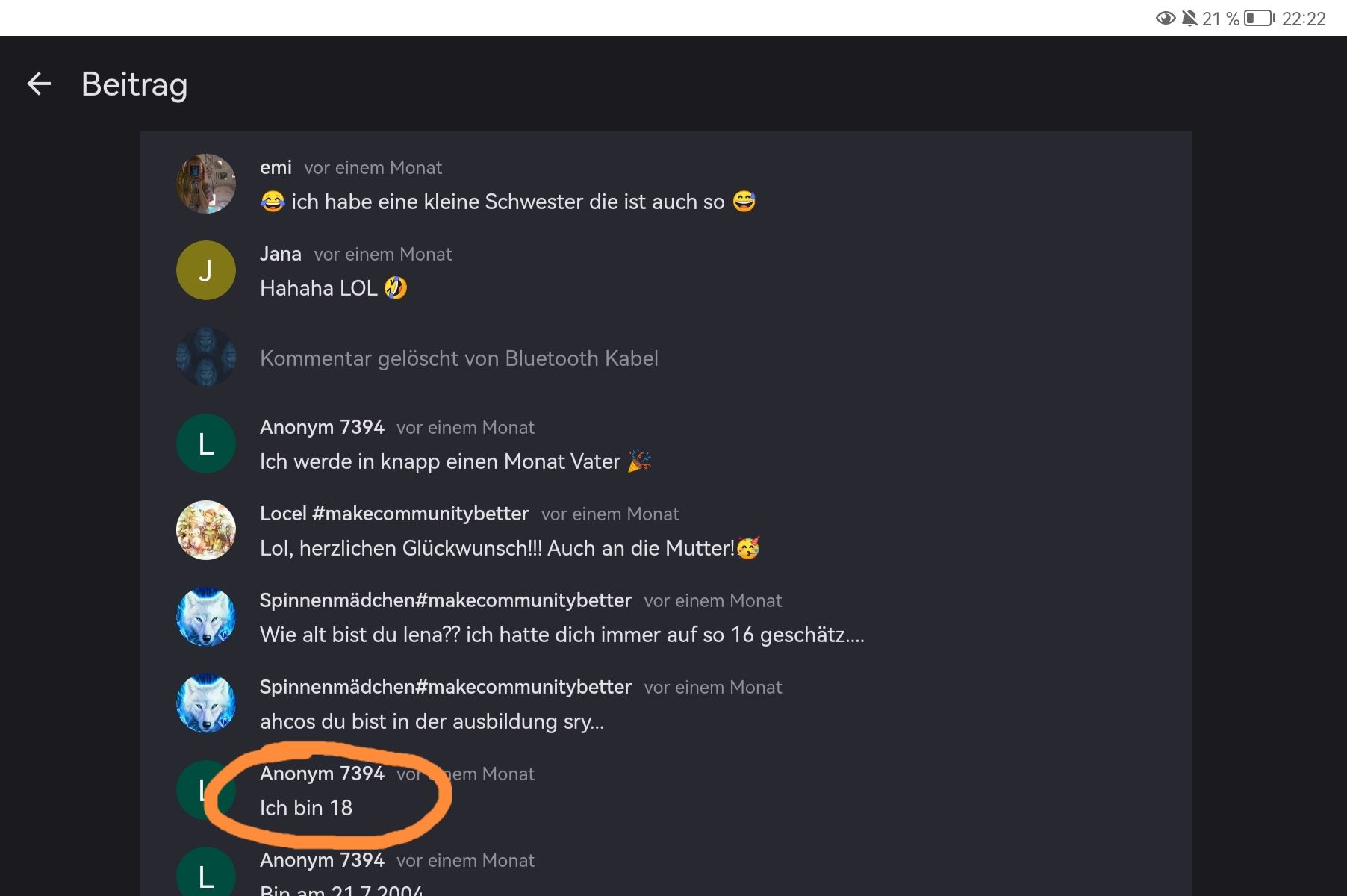Tap the 'Beitrag' page title
Image resolution: width=1347 pixels, height=896 pixels.
[x=134, y=84]
